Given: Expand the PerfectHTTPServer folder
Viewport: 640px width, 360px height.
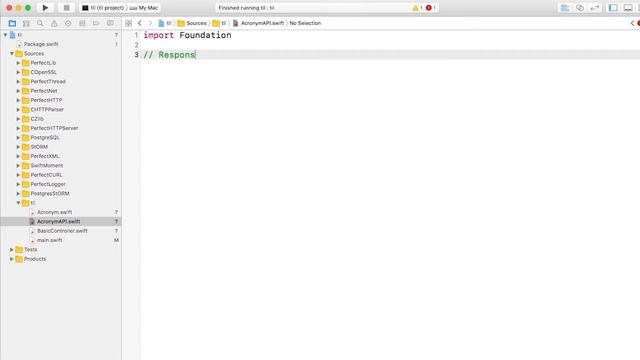Looking at the screenshot, I should (x=18, y=128).
